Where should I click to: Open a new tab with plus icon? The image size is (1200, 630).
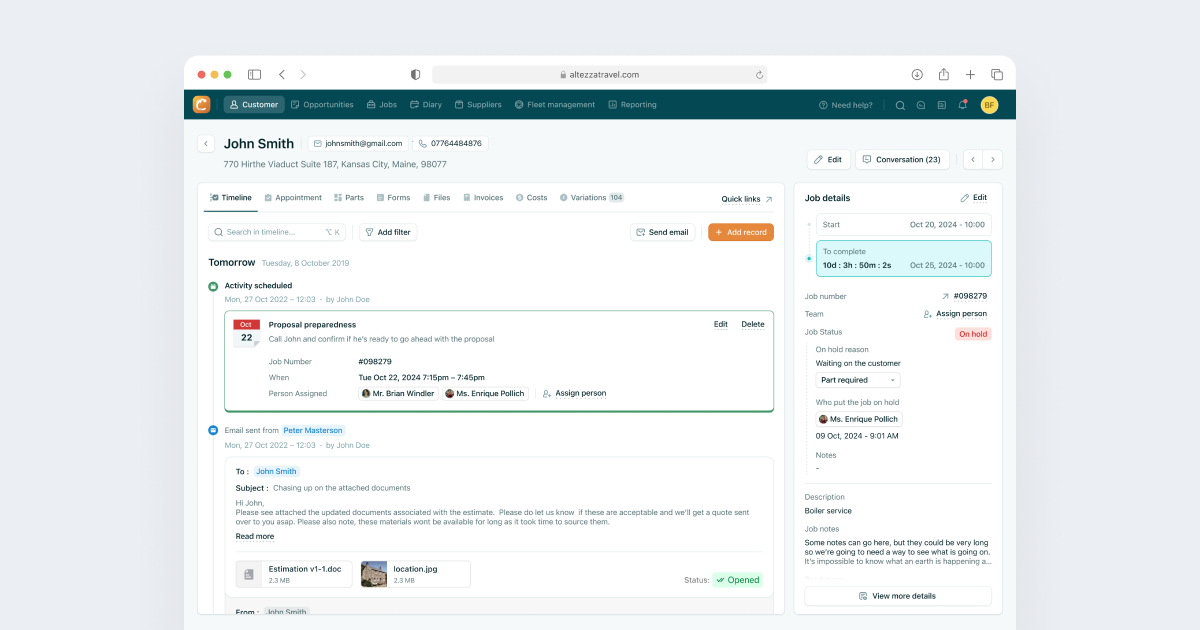(x=970, y=74)
